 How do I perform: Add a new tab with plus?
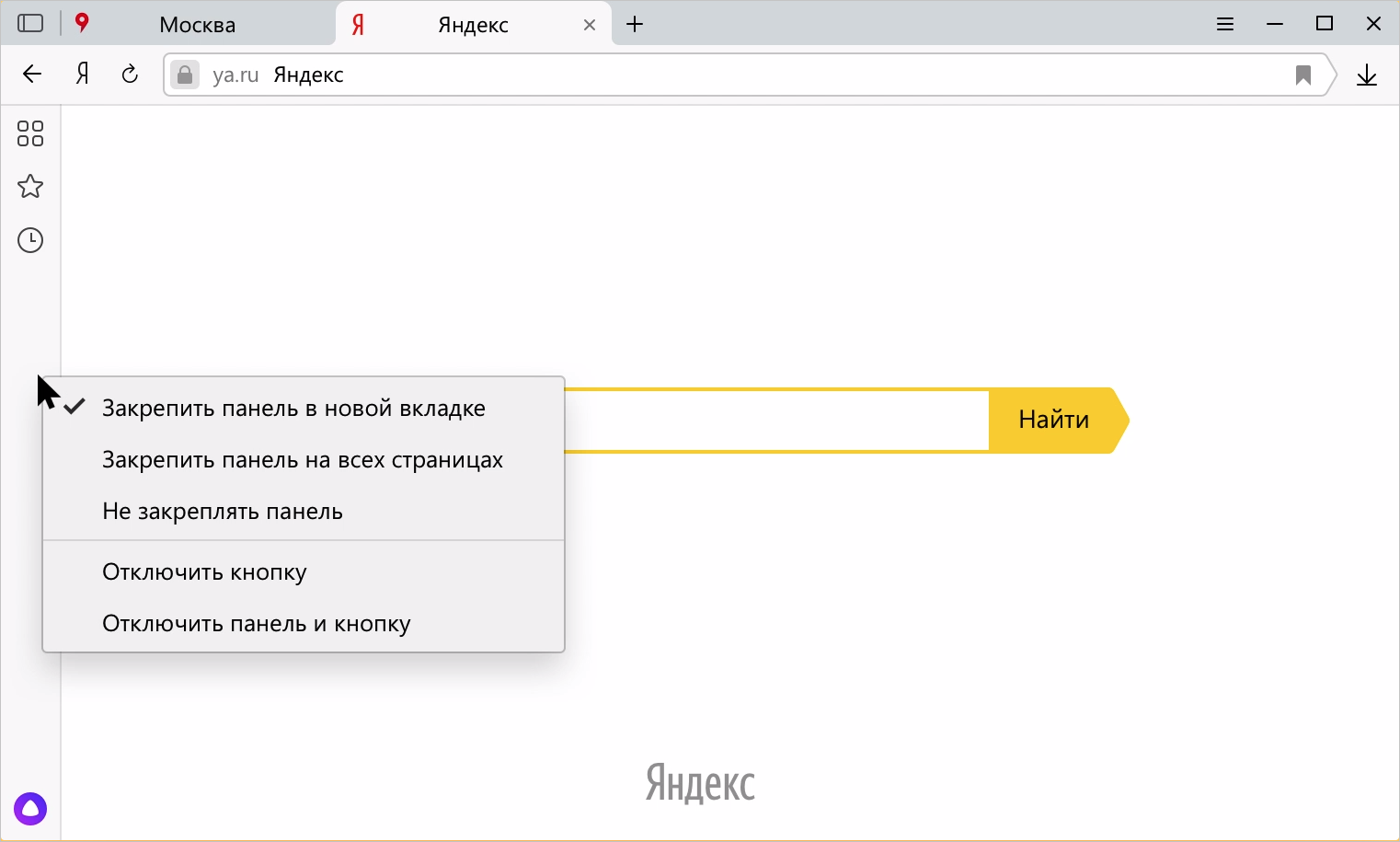(x=635, y=24)
